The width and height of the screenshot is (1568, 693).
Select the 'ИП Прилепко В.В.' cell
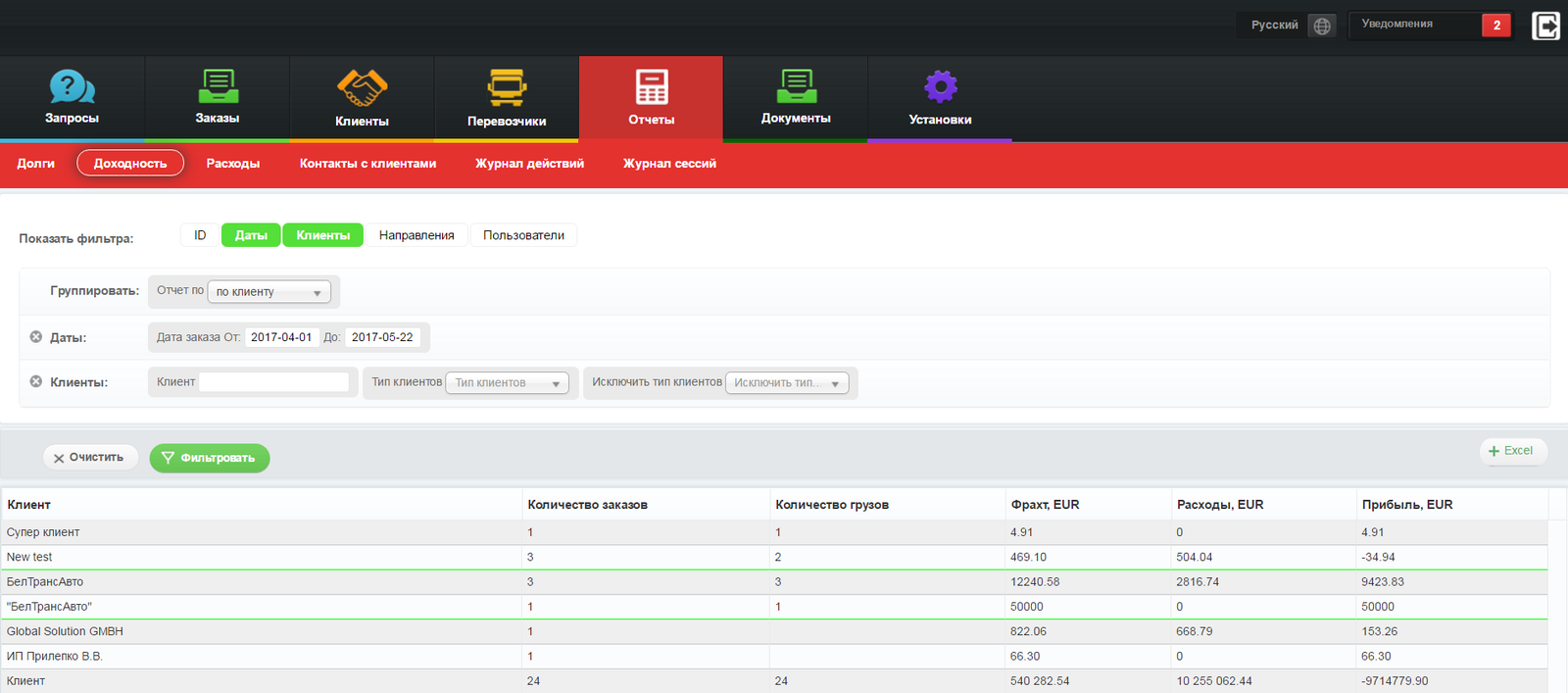tap(55, 657)
